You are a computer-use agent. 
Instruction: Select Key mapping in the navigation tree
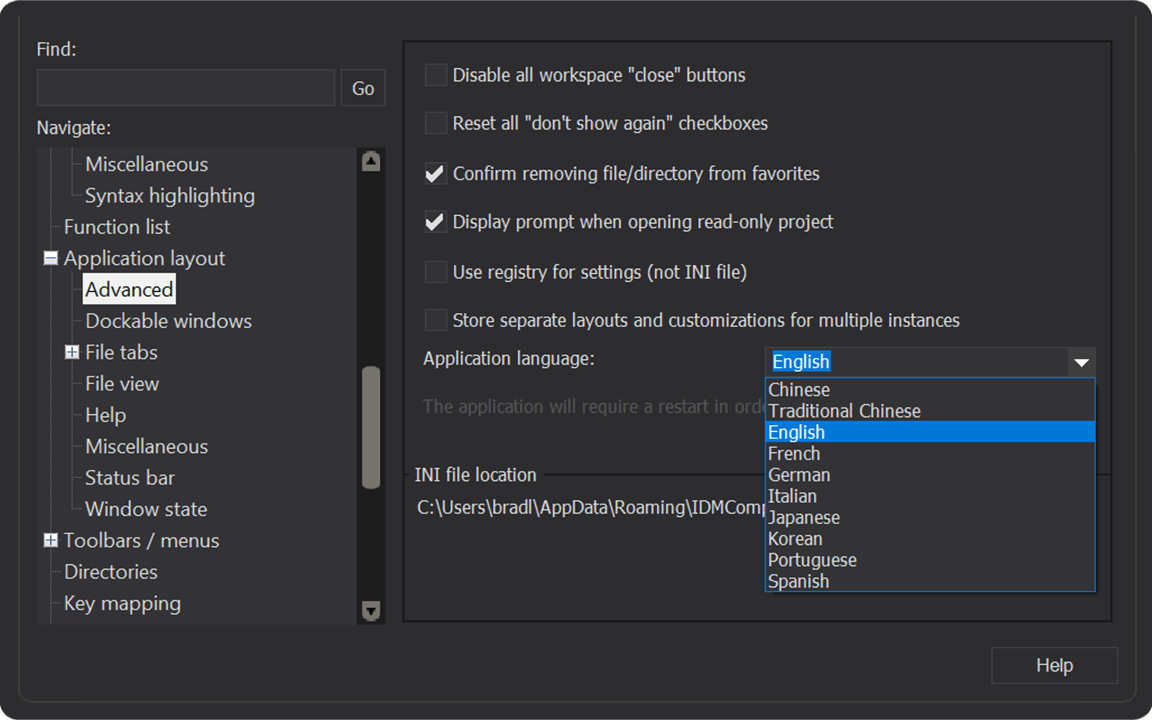click(122, 603)
